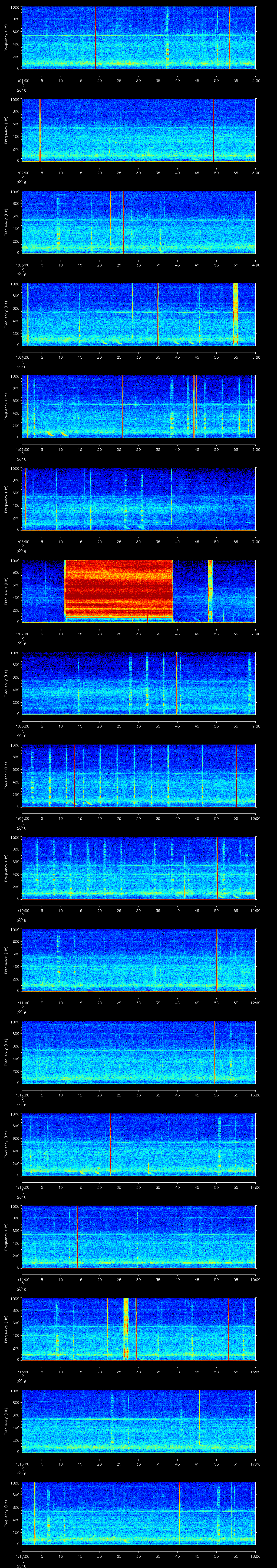Image resolution: width=277 pixels, height=1568 pixels.
Task: Select the spectrogram panel starting at 1:10:00
Action: pos(138,868)
